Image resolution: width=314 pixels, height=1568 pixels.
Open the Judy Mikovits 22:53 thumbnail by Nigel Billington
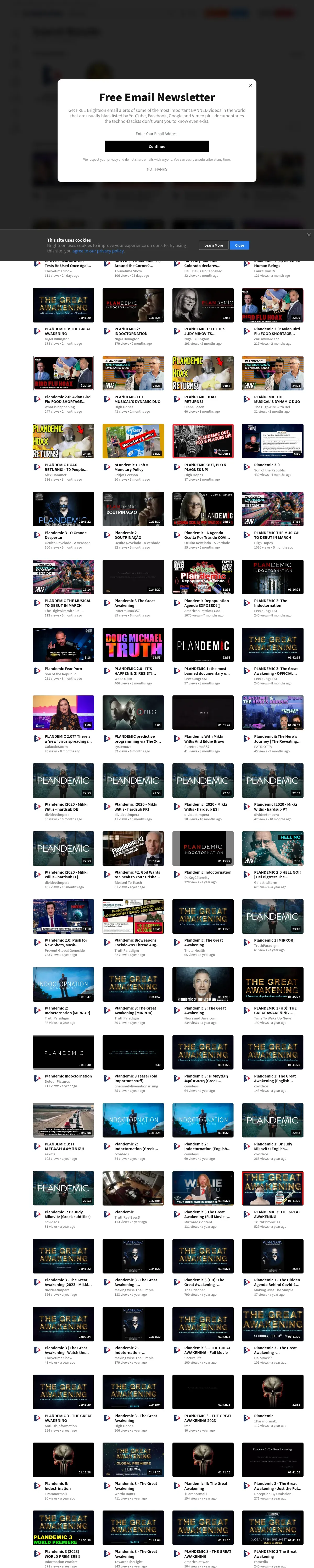[x=203, y=305]
